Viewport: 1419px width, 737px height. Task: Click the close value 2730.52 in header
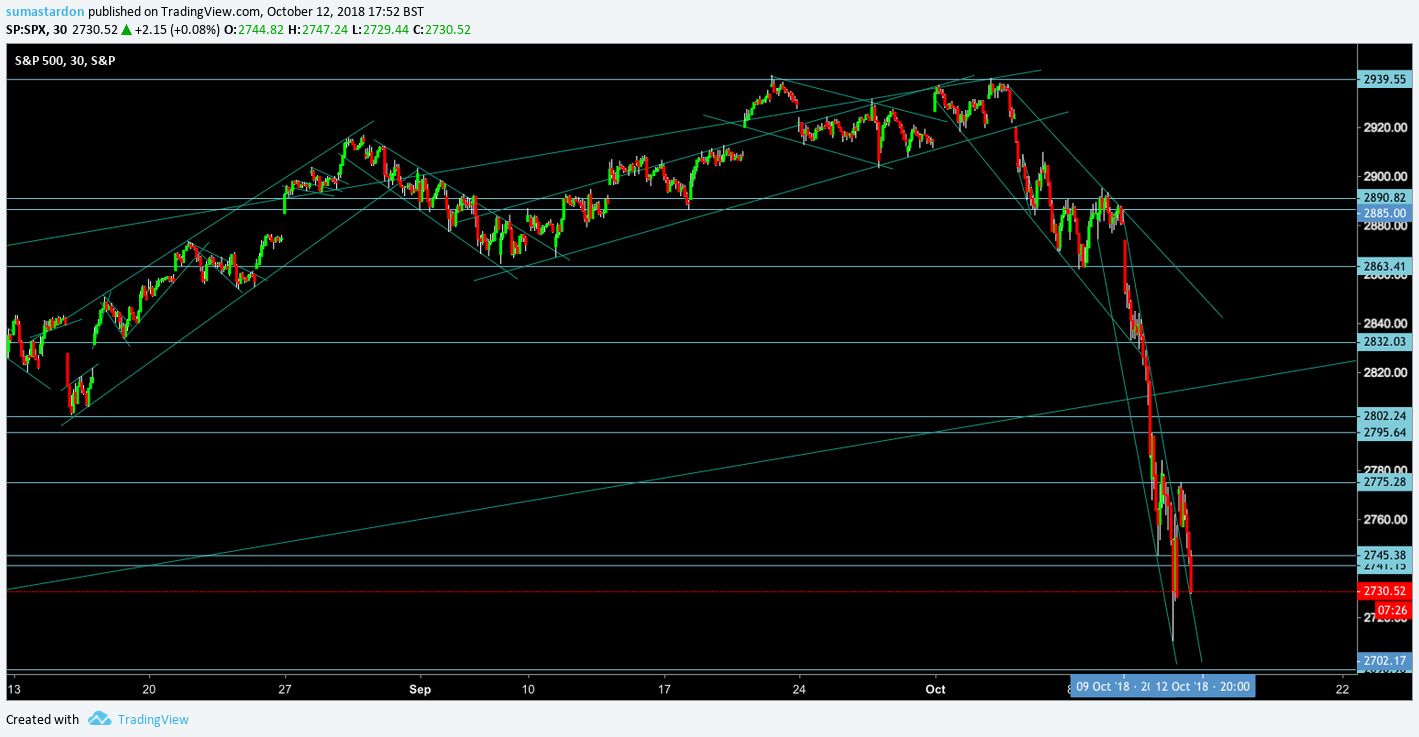[x=448, y=30]
